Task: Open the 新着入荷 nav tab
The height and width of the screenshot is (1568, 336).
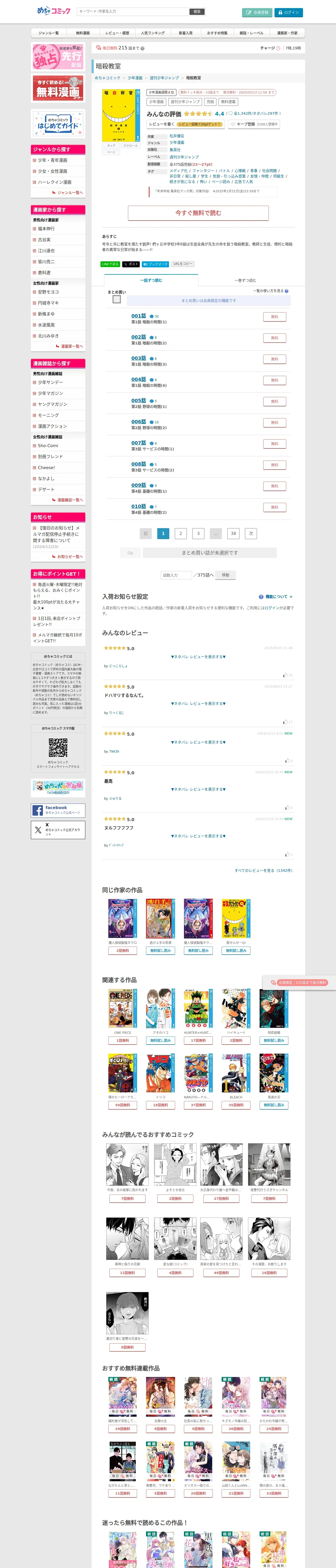Action: tap(185, 33)
